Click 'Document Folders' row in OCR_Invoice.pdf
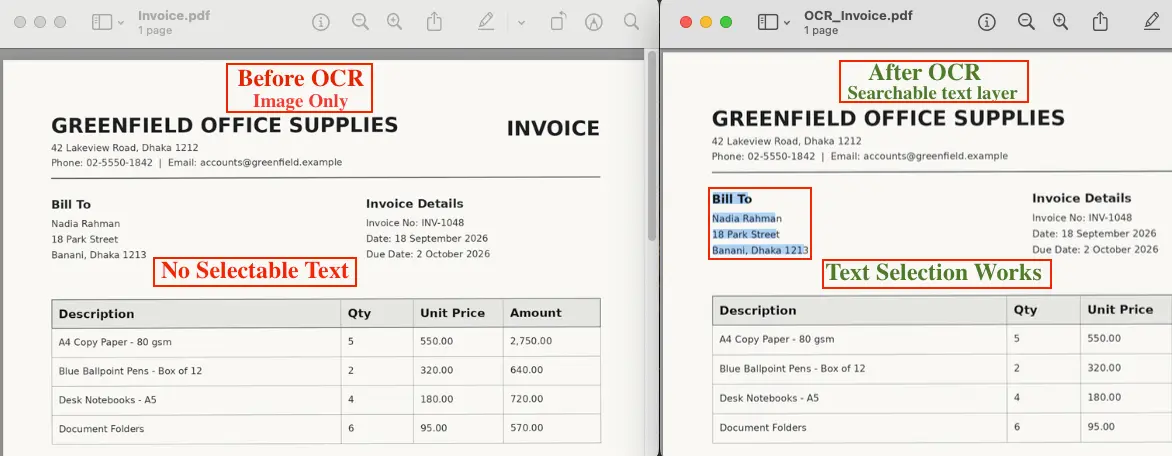 [x=763, y=428]
